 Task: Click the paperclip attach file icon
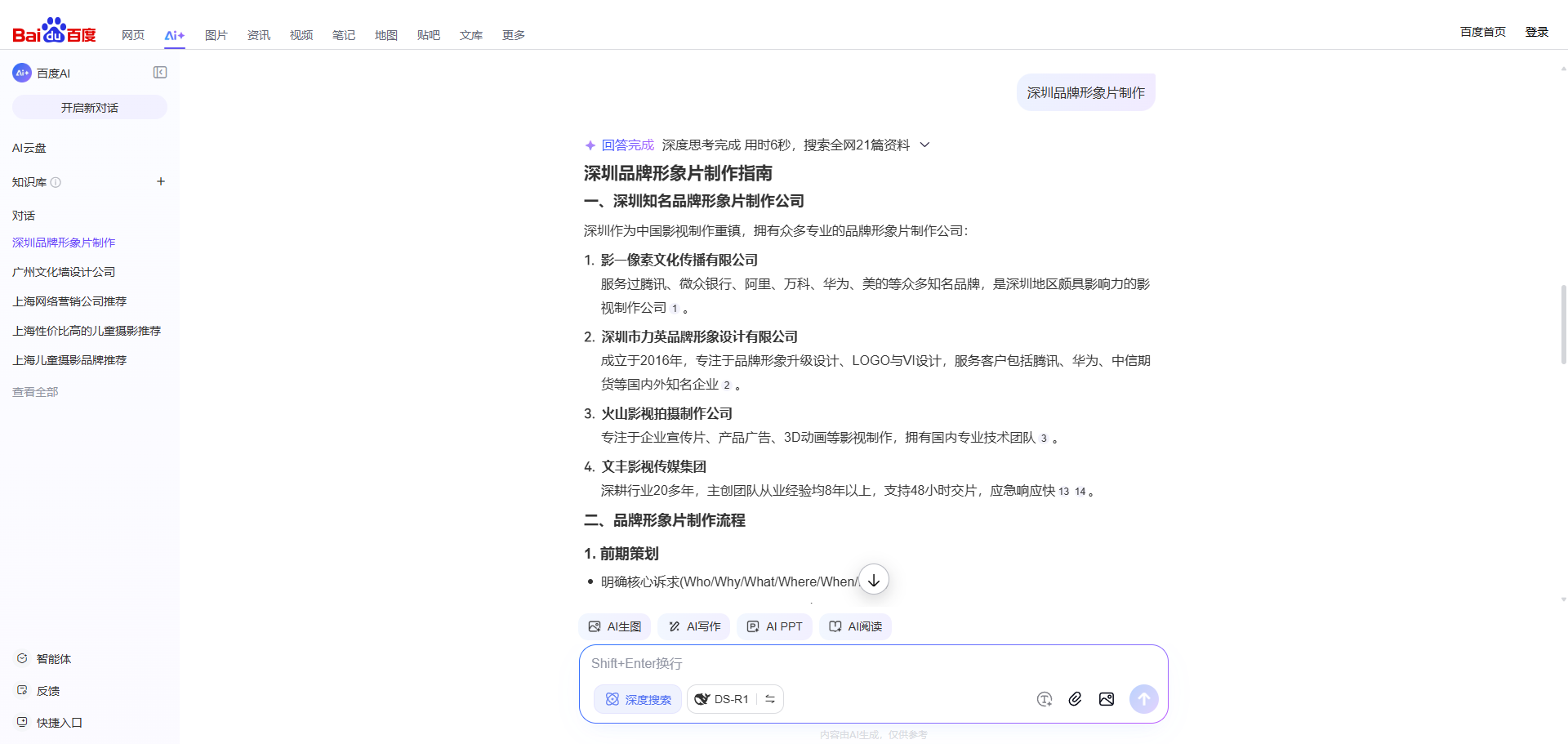coord(1075,699)
